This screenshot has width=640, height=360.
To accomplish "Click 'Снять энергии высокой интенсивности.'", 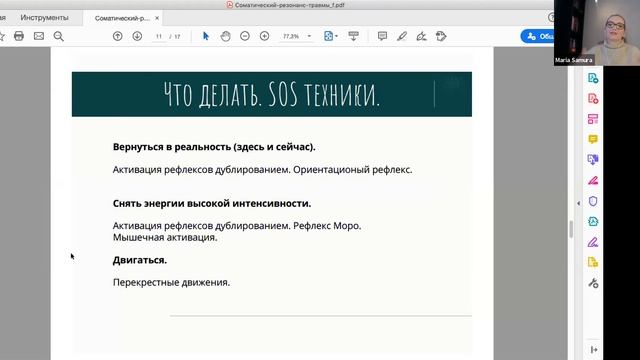I will (212, 203).
